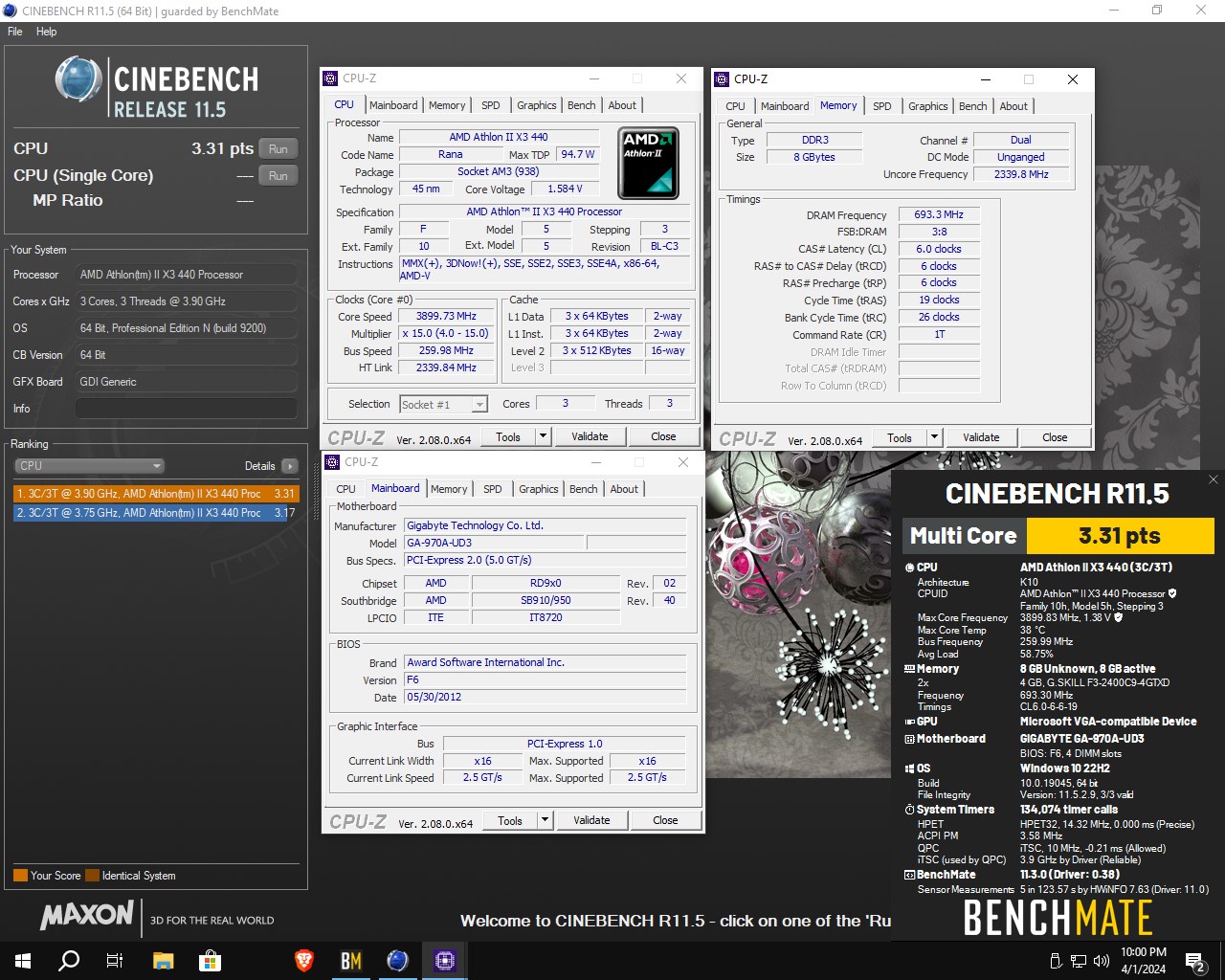This screenshot has height=980, width=1225.
Task: Click the AMD Athlon II processor logo
Action: click(x=648, y=163)
